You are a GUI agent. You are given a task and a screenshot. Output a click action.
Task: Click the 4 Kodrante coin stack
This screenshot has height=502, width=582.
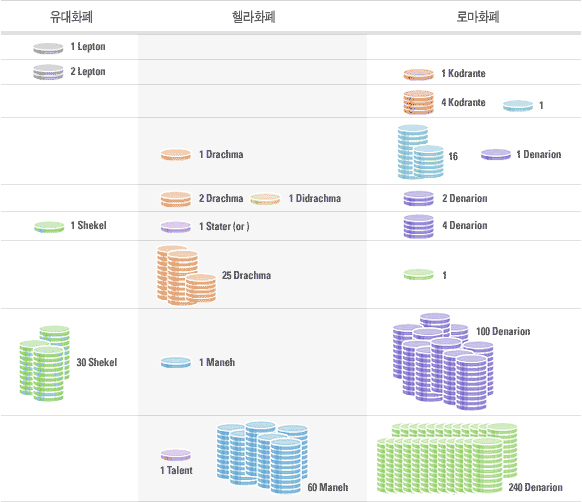click(x=419, y=102)
